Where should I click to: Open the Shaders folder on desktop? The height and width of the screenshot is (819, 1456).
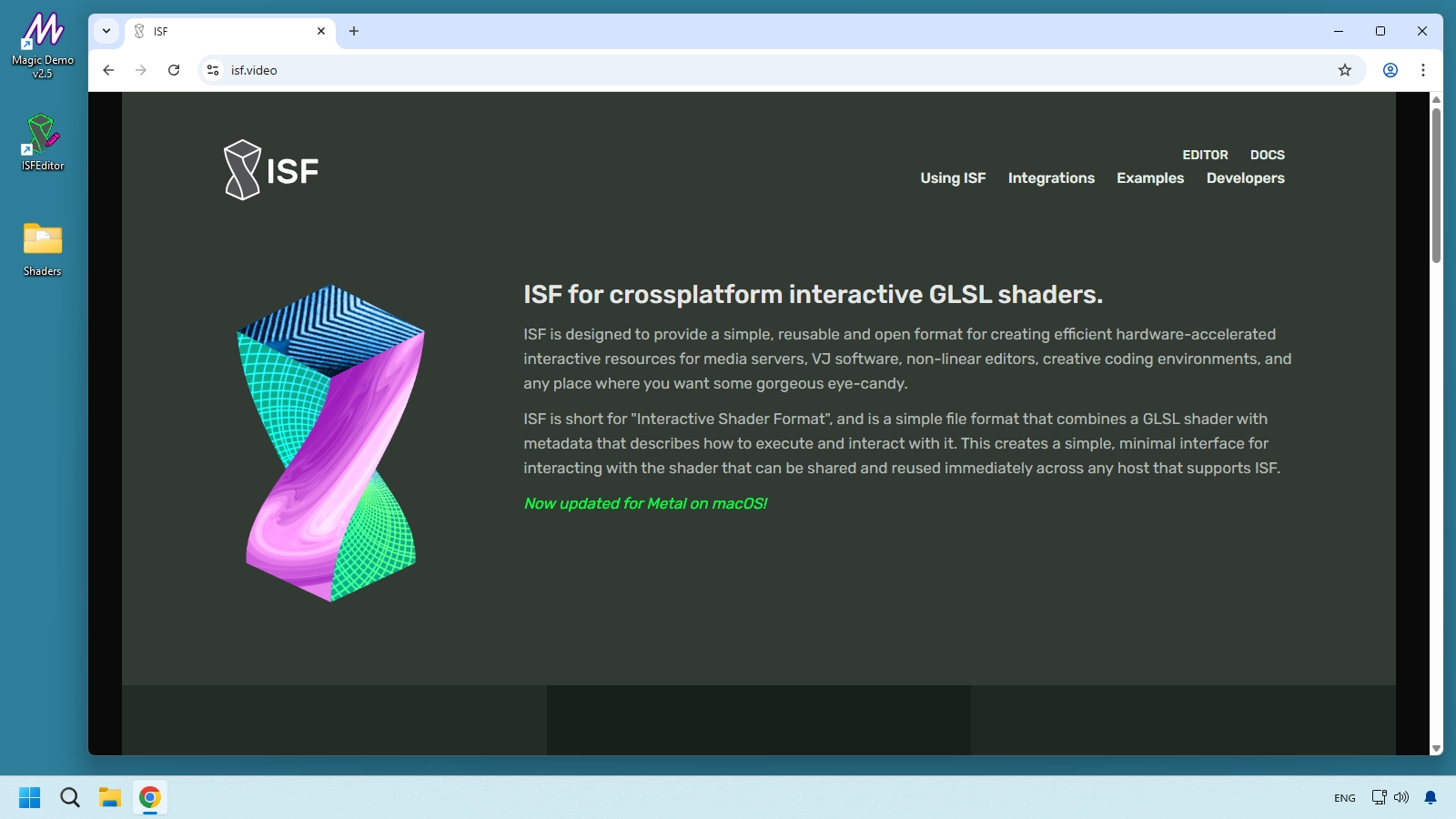42,248
